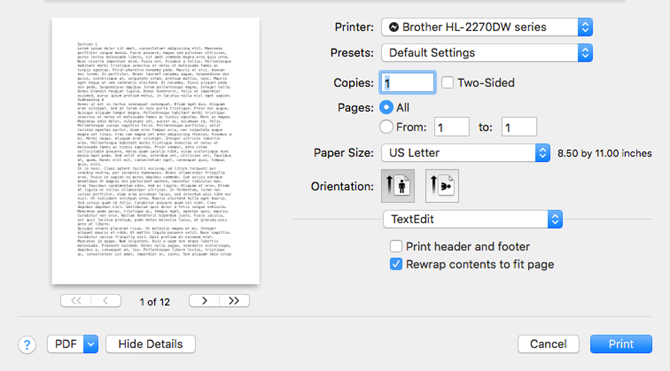670x371 pixels.
Task: Open the PDF dropdown arrow
Action: tap(91, 344)
